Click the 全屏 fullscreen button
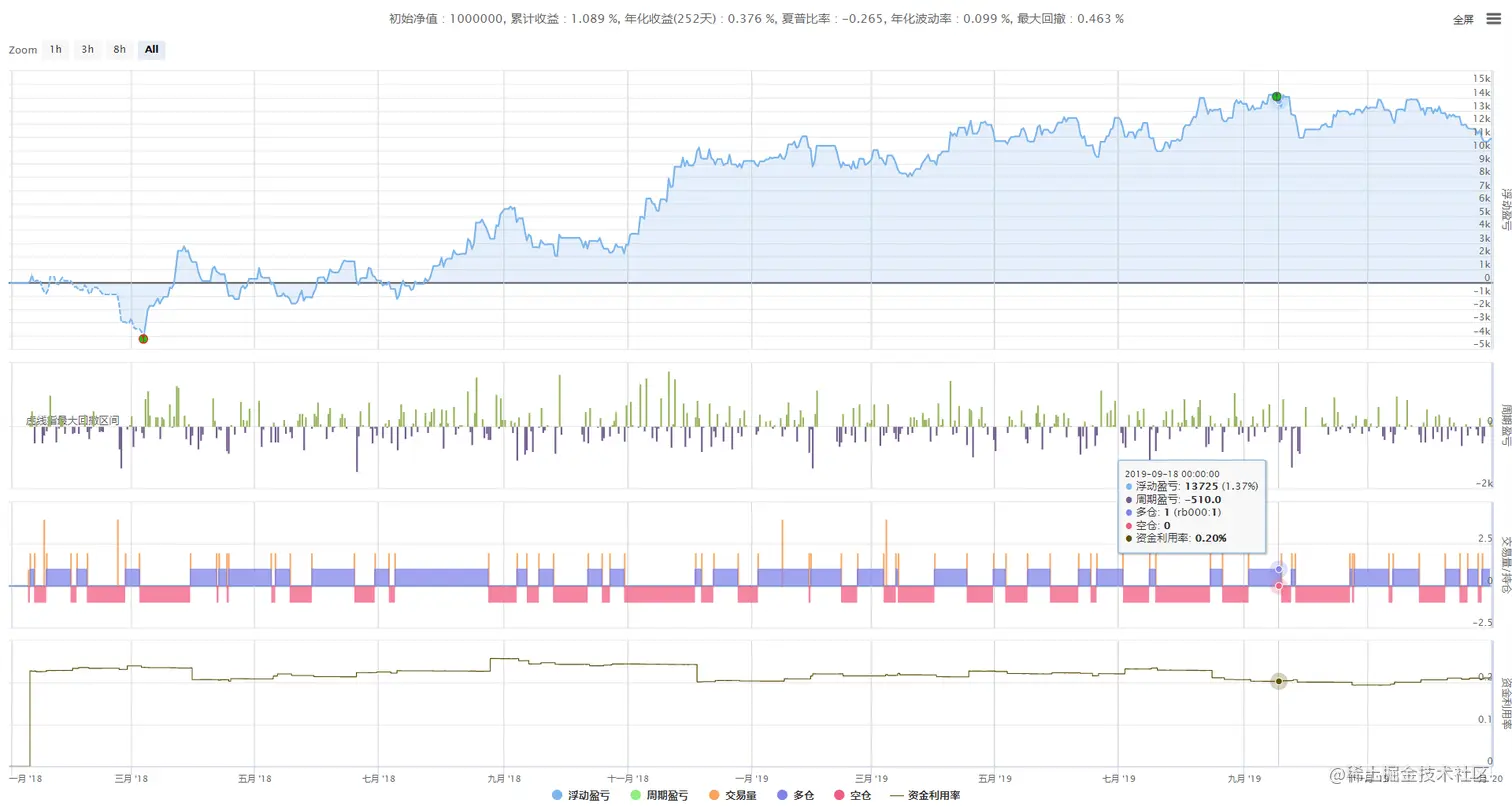This screenshot has width=1512, height=807. (1463, 20)
